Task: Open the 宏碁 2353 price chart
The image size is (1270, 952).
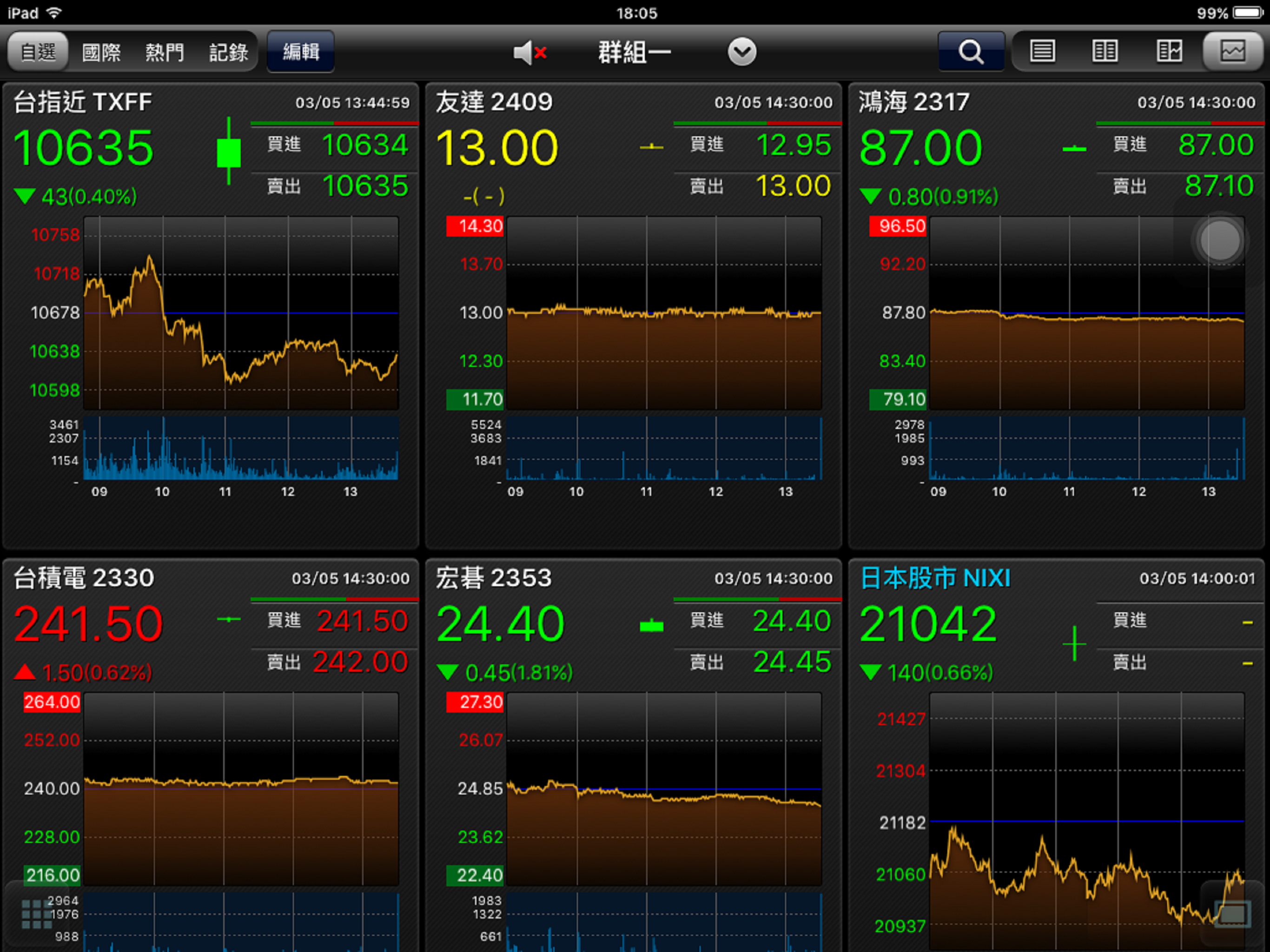Action: pyautogui.click(x=664, y=789)
